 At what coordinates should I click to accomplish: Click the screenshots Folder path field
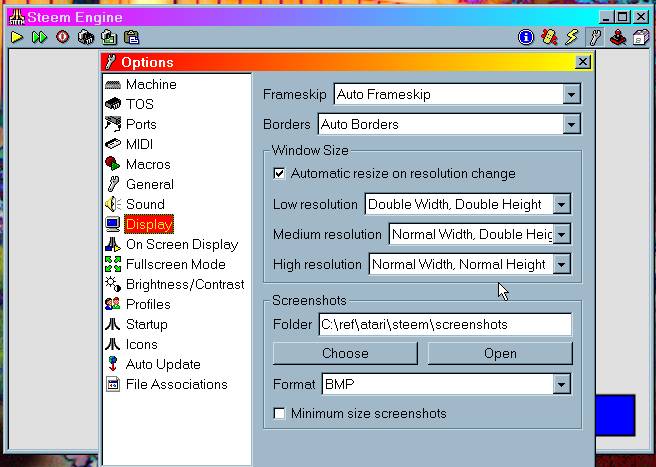[x=445, y=324]
